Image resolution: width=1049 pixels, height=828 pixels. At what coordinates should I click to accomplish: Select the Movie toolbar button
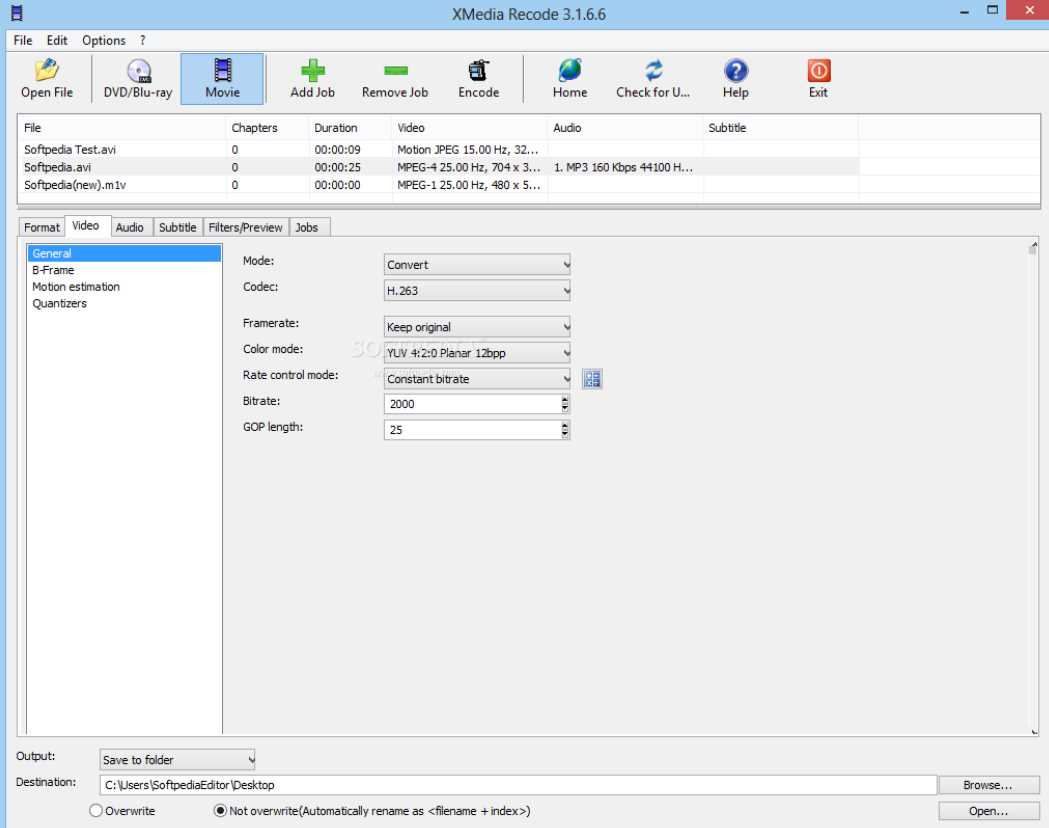[222, 79]
